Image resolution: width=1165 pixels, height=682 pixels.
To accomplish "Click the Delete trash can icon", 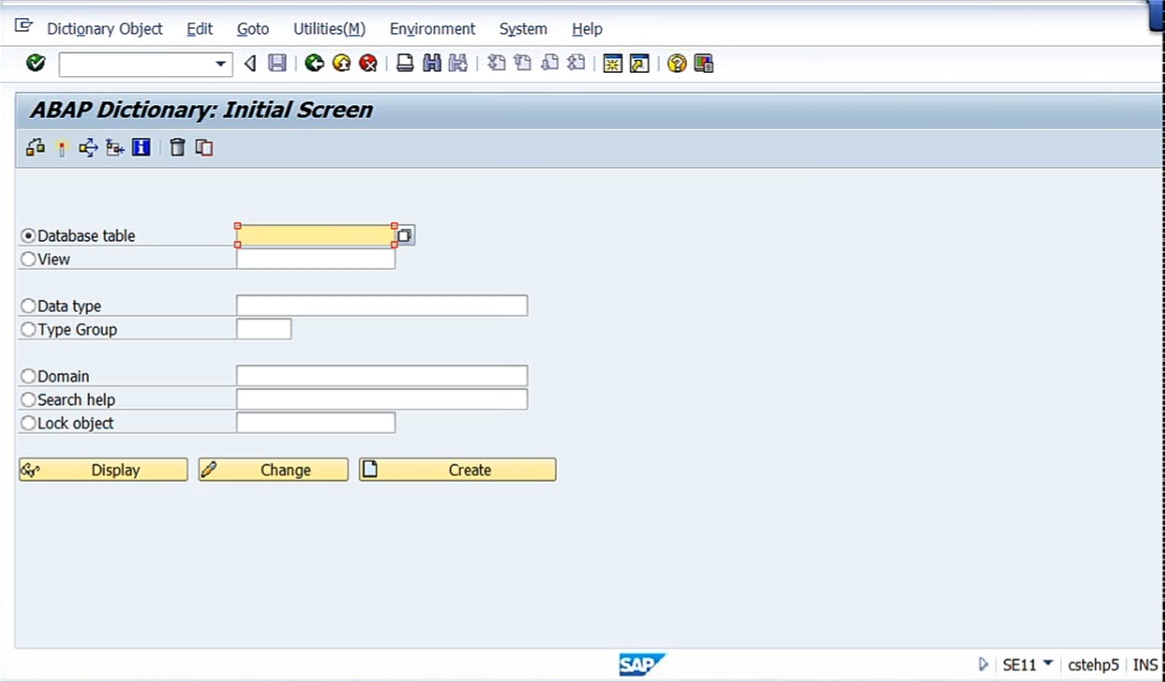I will 177,147.
